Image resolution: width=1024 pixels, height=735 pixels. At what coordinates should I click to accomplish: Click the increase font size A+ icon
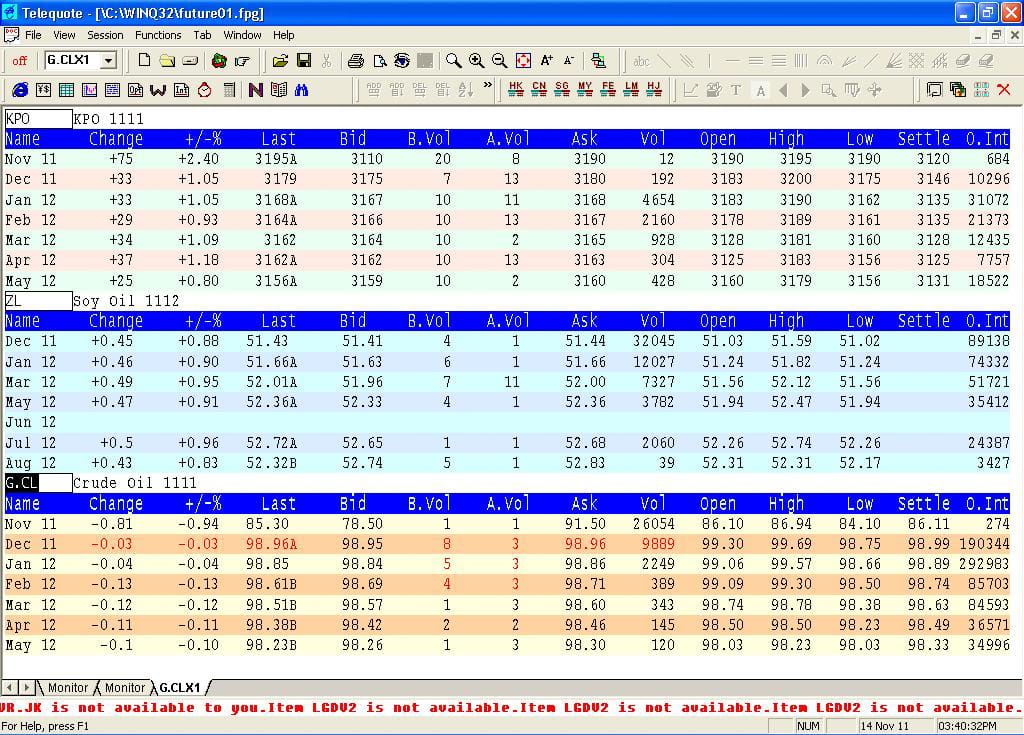(x=546, y=61)
